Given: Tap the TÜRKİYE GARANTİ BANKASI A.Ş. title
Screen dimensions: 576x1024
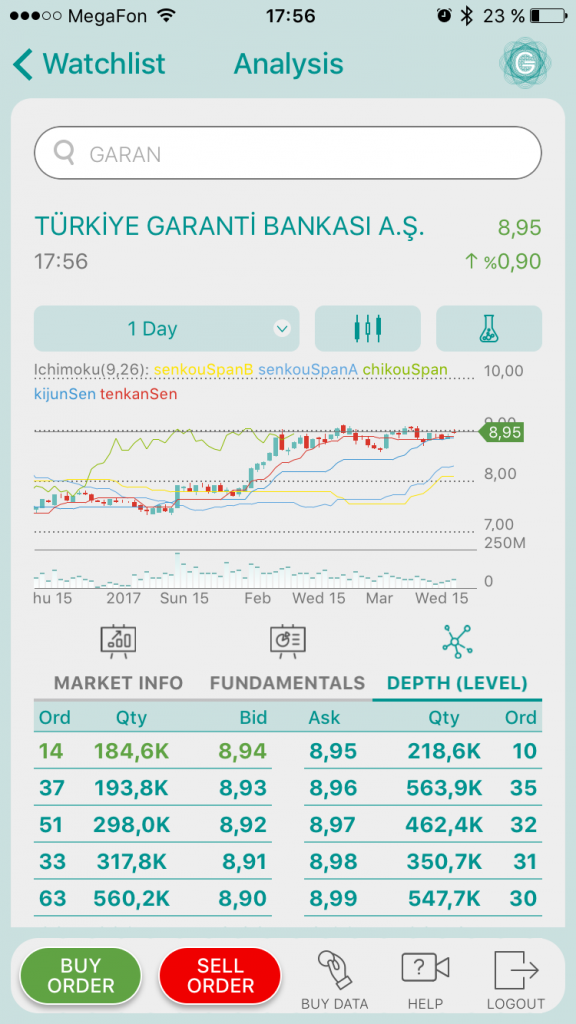Looking at the screenshot, I should tap(229, 227).
